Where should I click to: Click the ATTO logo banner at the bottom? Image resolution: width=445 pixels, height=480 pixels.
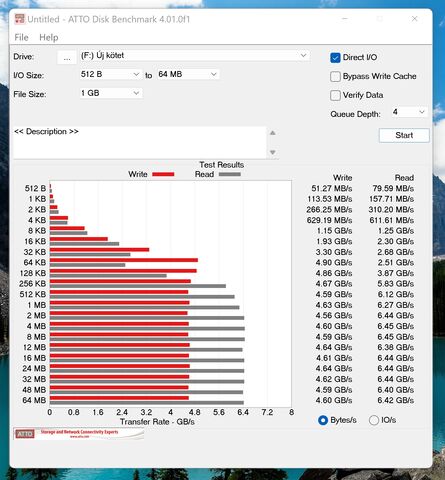click(79, 434)
